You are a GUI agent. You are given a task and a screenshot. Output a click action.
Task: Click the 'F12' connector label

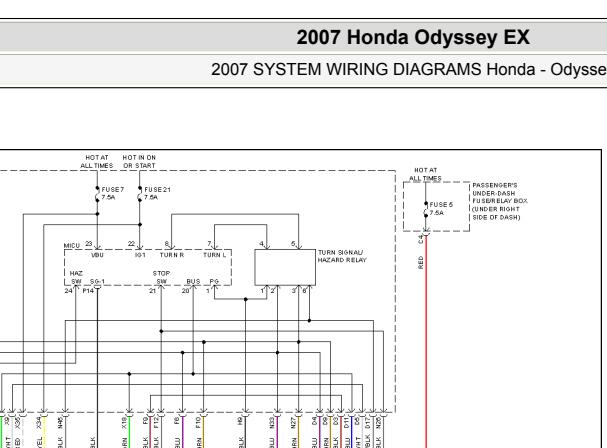[156, 422]
